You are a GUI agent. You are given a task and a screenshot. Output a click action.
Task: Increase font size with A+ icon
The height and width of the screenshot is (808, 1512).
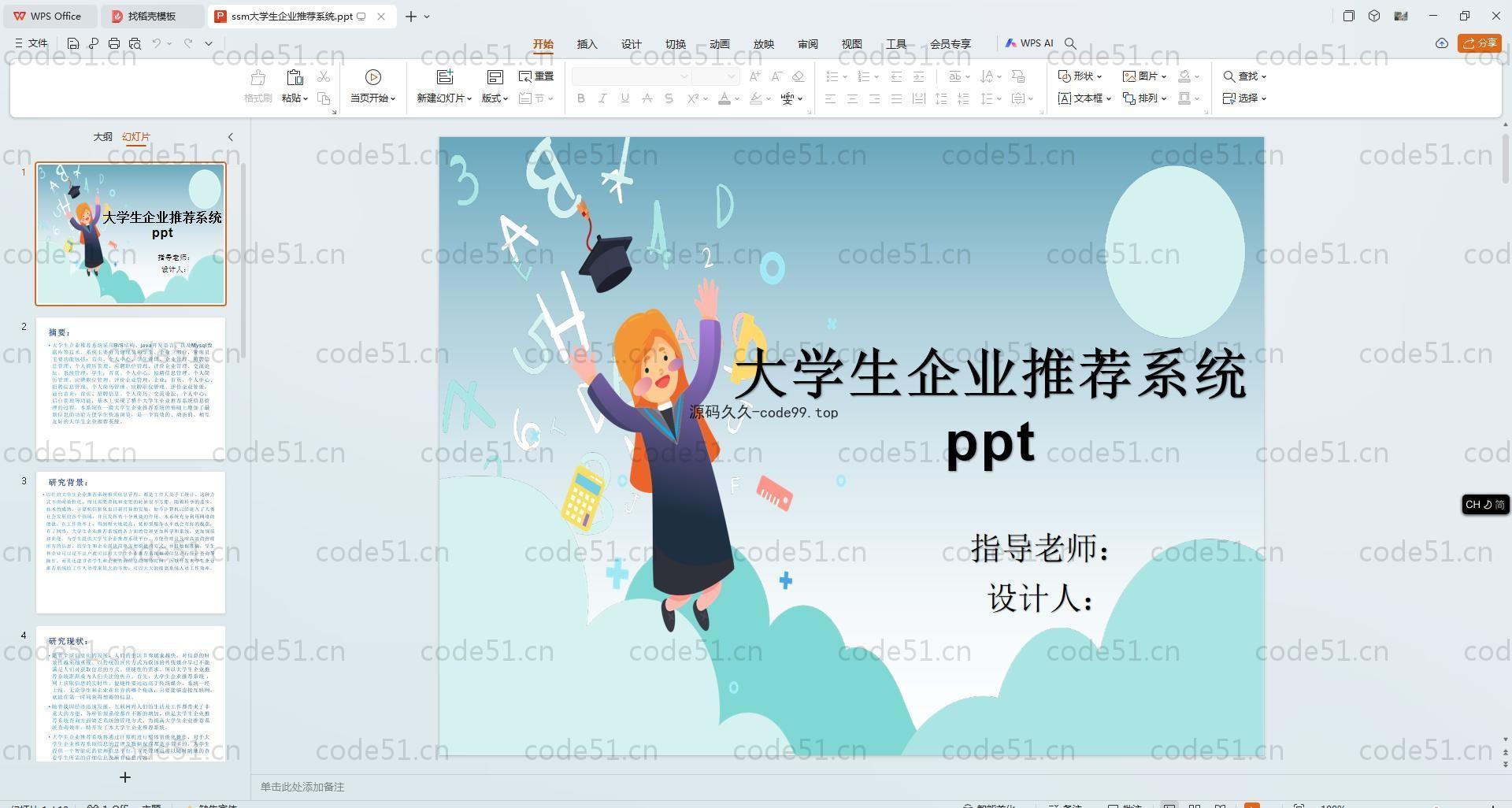coord(755,76)
